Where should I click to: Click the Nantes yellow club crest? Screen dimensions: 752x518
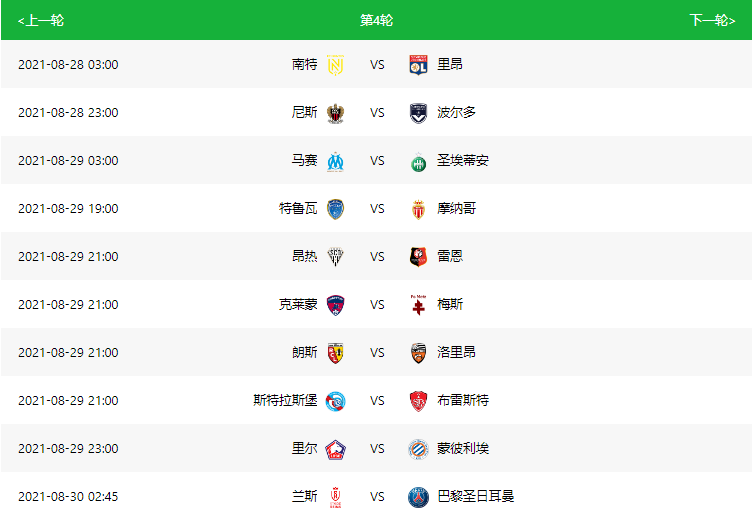pos(335,65)
